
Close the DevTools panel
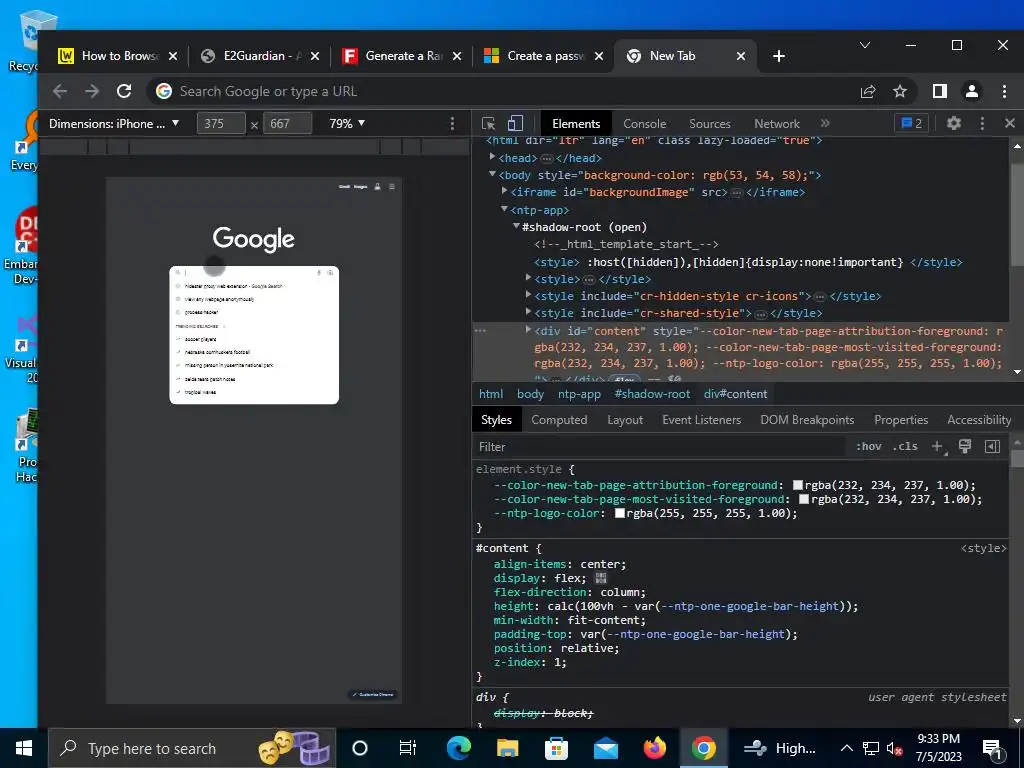1010,123
